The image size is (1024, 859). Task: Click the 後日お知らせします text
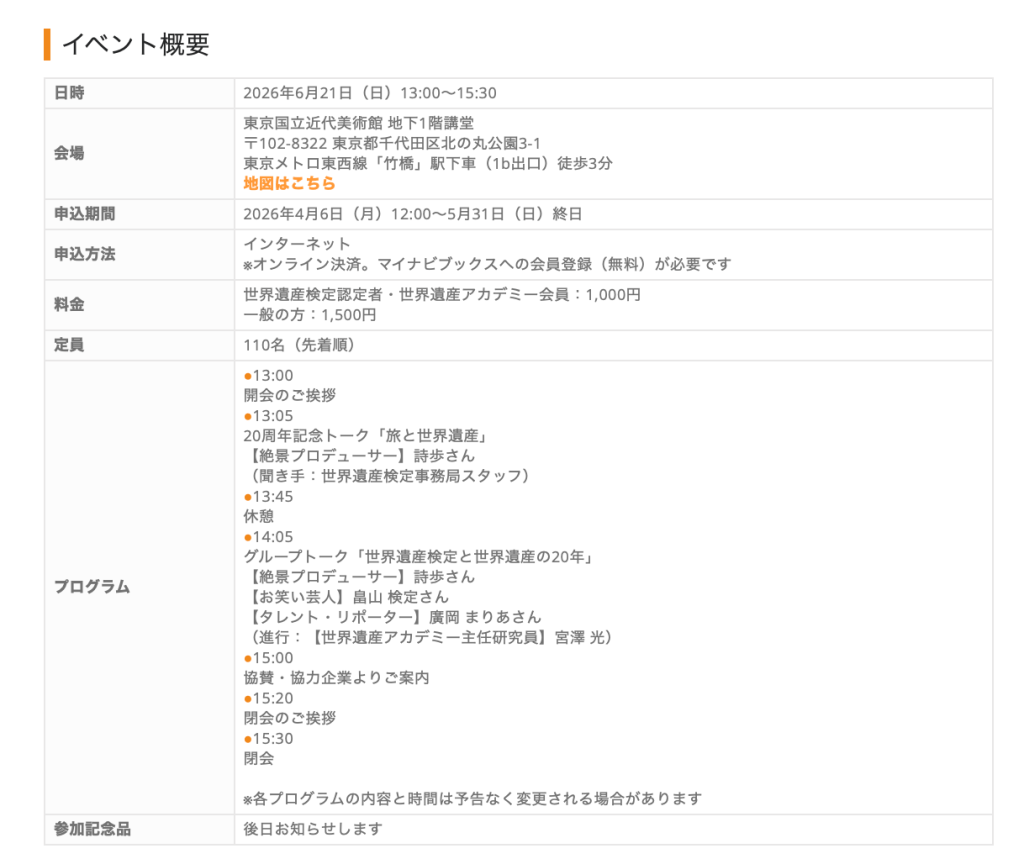[x=312, y=829]
